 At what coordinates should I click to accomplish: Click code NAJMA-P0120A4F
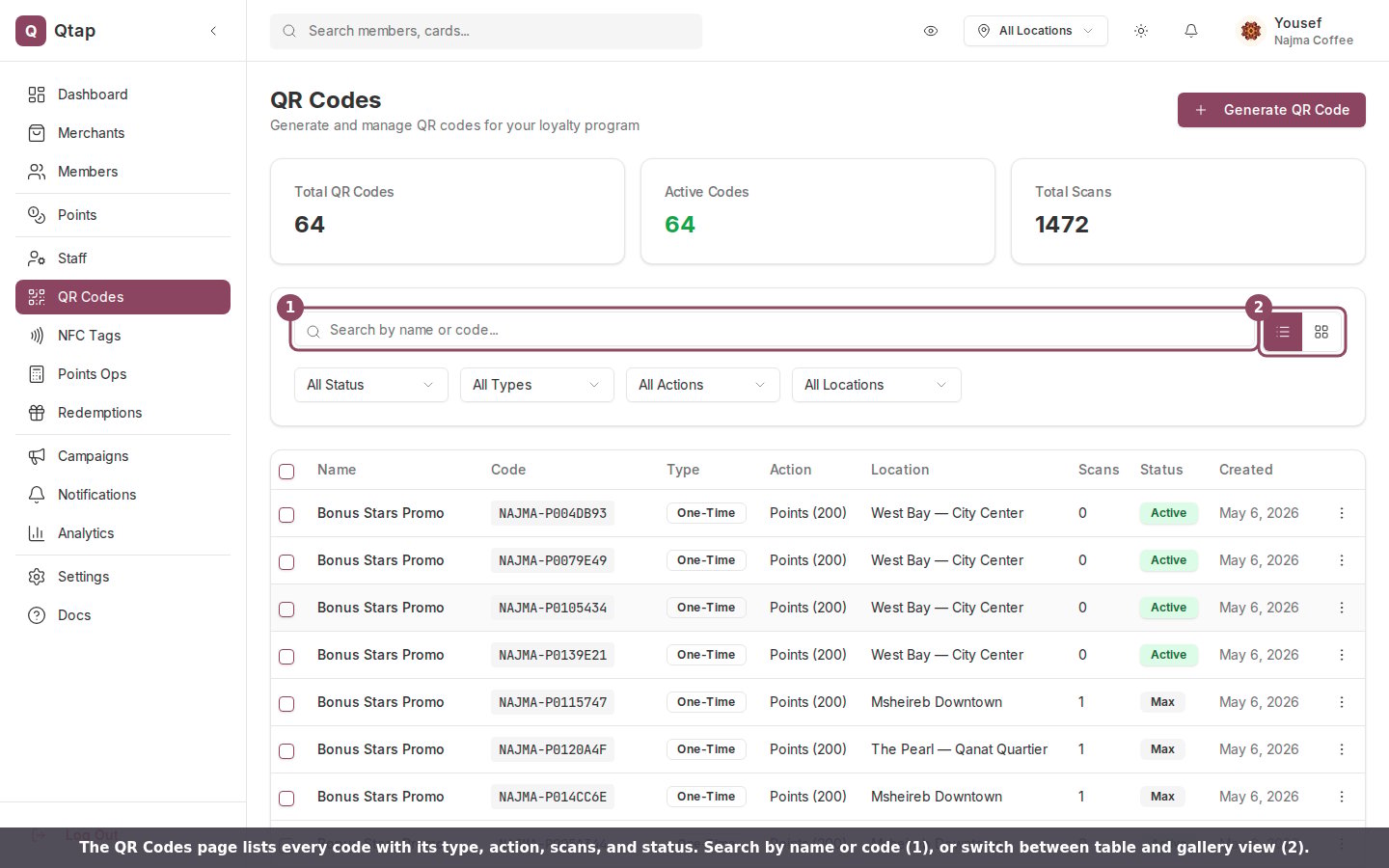pos(553,749)
